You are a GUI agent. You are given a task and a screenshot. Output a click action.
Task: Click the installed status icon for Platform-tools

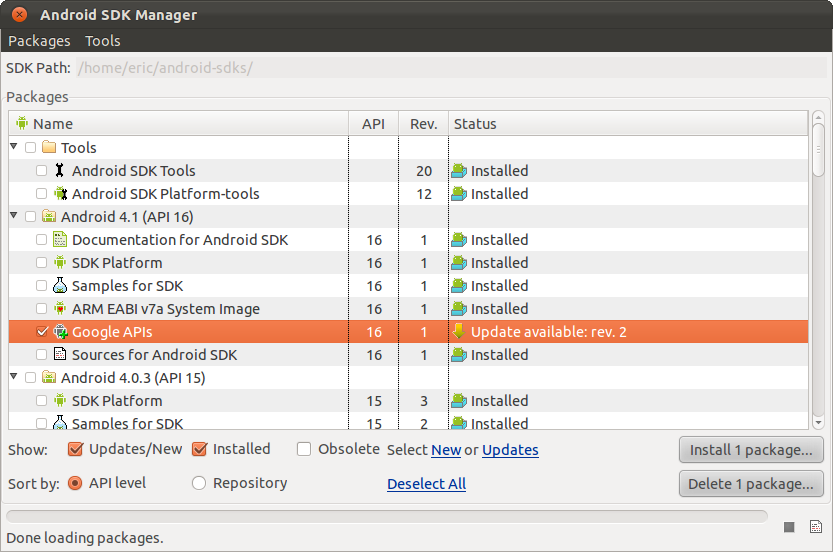(459, 194)
